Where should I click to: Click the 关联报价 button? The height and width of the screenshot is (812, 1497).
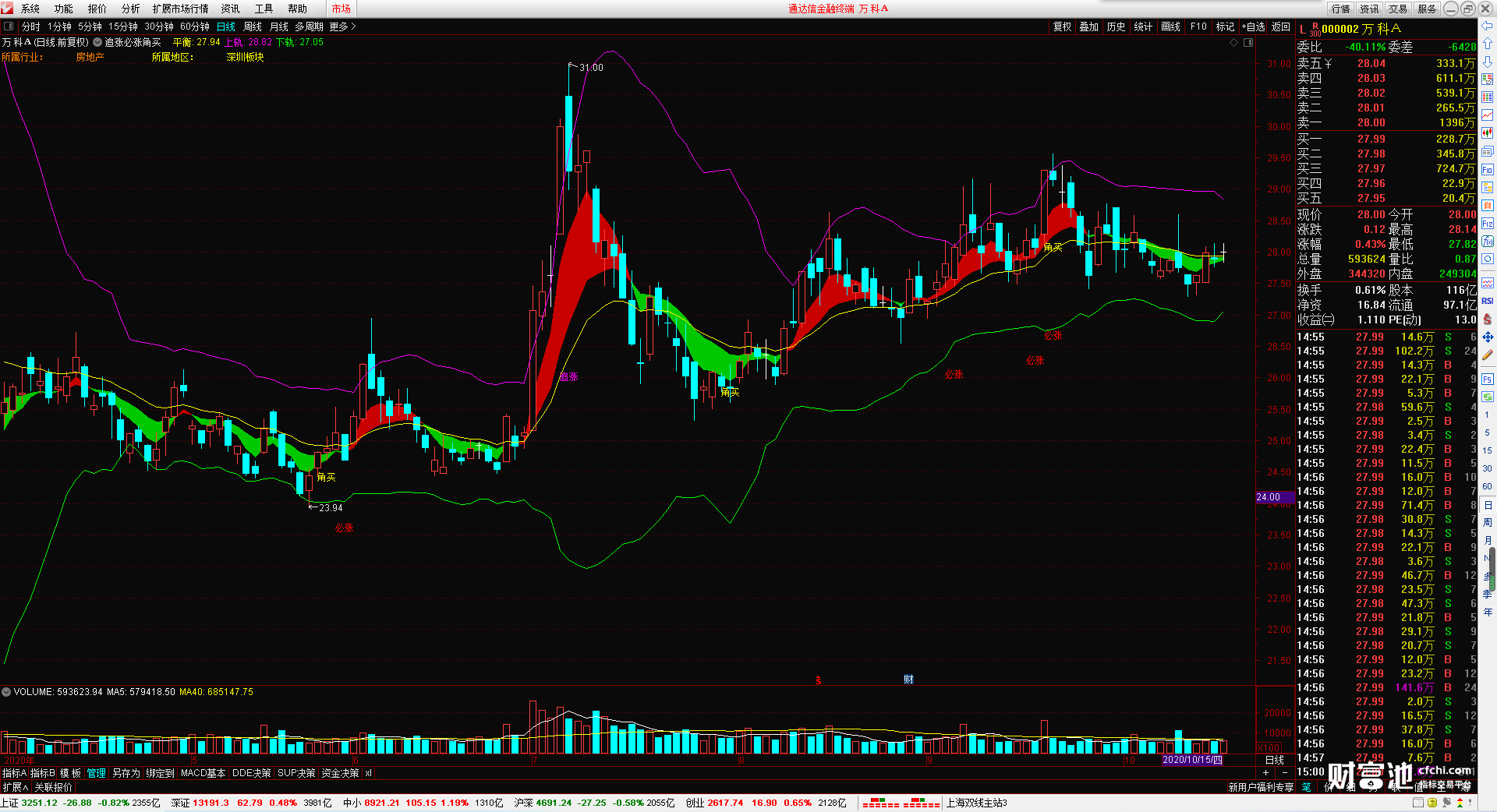53,788
